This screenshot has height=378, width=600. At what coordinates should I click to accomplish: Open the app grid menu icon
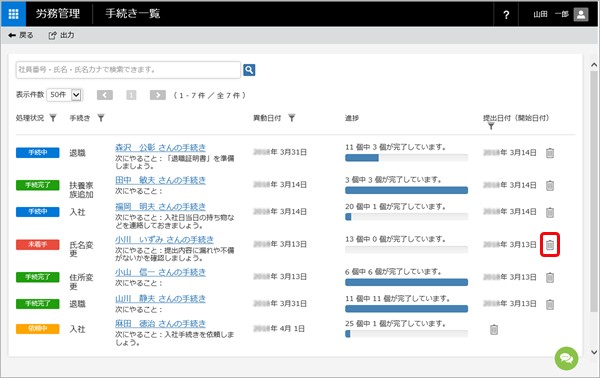pyautogui.click(x=13, y=14)
